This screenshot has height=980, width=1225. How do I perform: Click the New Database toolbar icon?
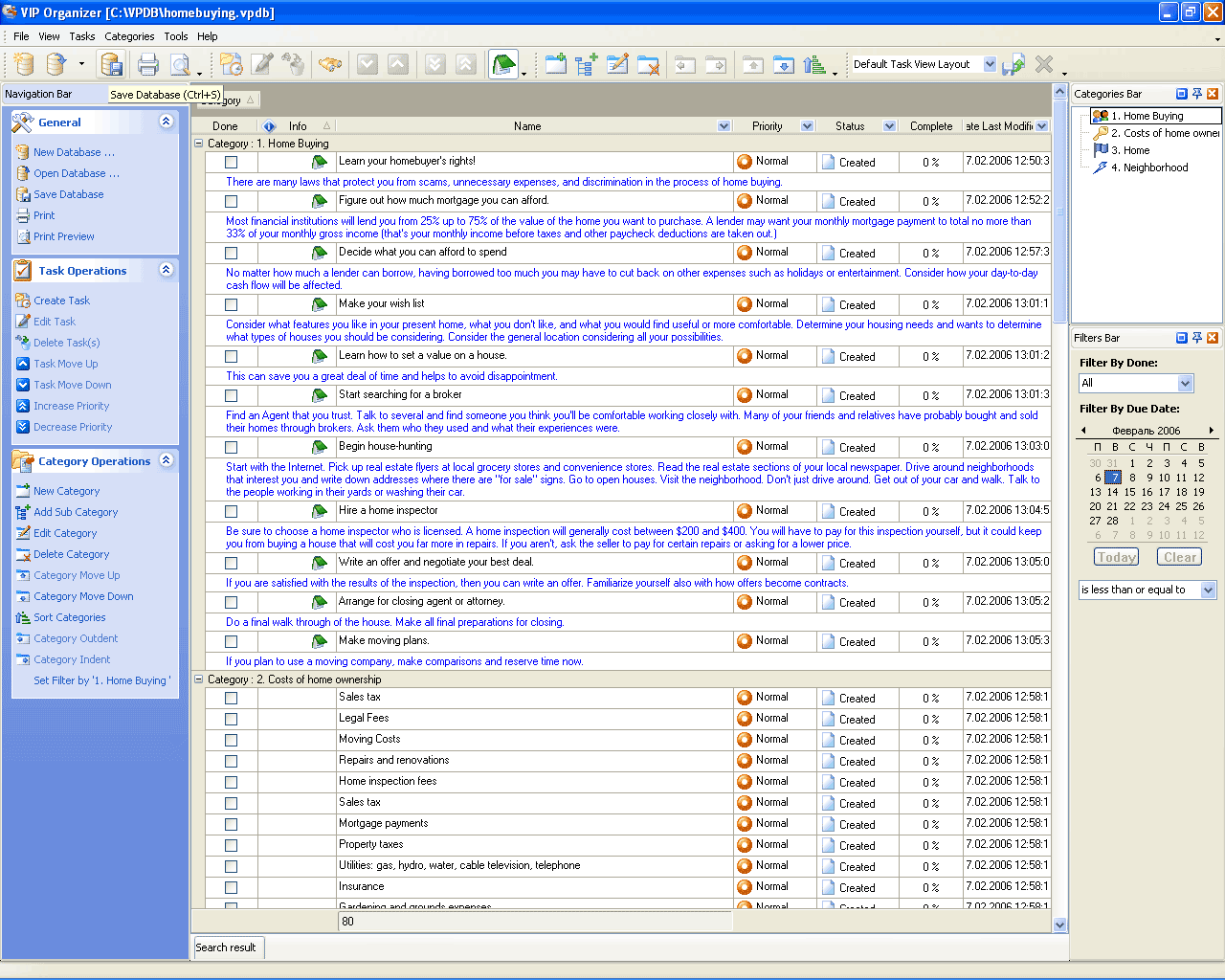coord(25,65)
